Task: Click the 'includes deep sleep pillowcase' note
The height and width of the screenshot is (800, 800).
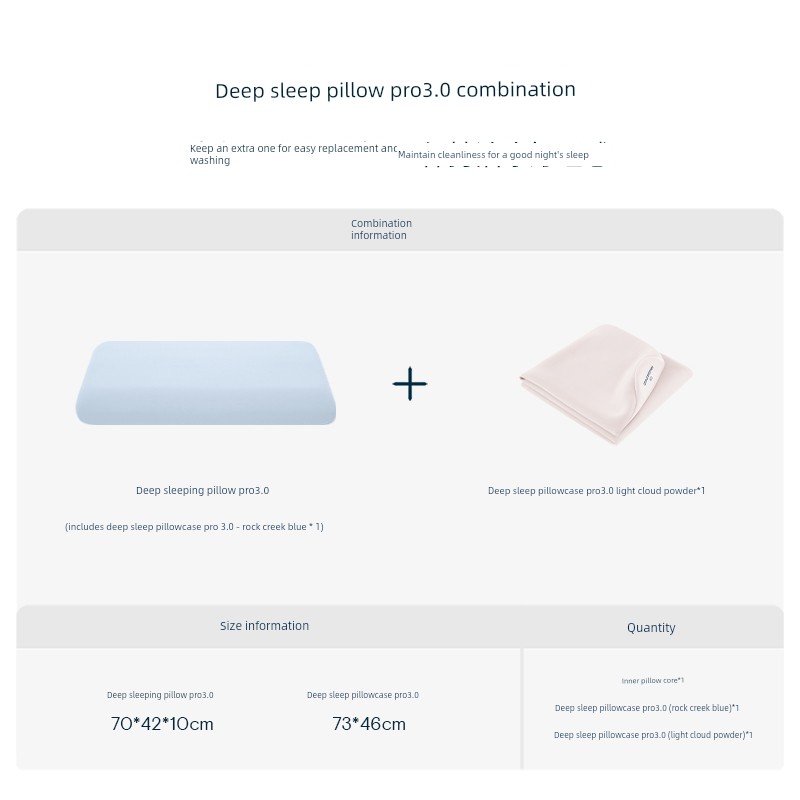Action: 194,527
